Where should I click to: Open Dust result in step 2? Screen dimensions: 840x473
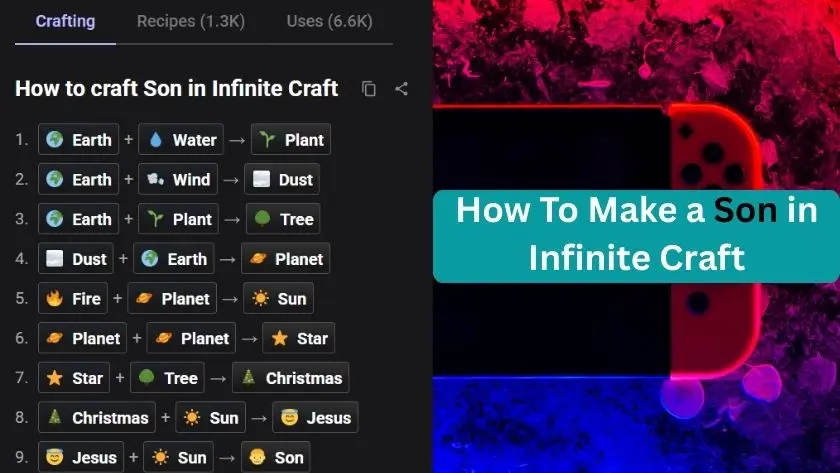282,179
